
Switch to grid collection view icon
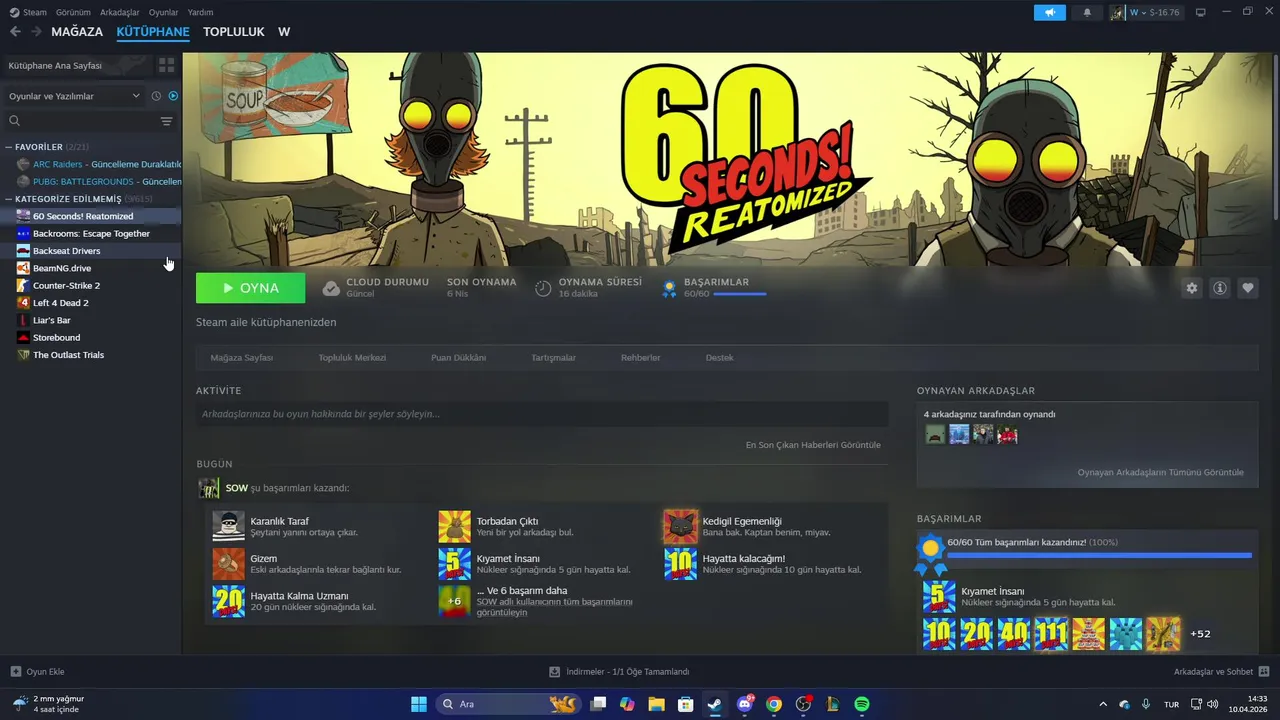[x=166, y=65]
